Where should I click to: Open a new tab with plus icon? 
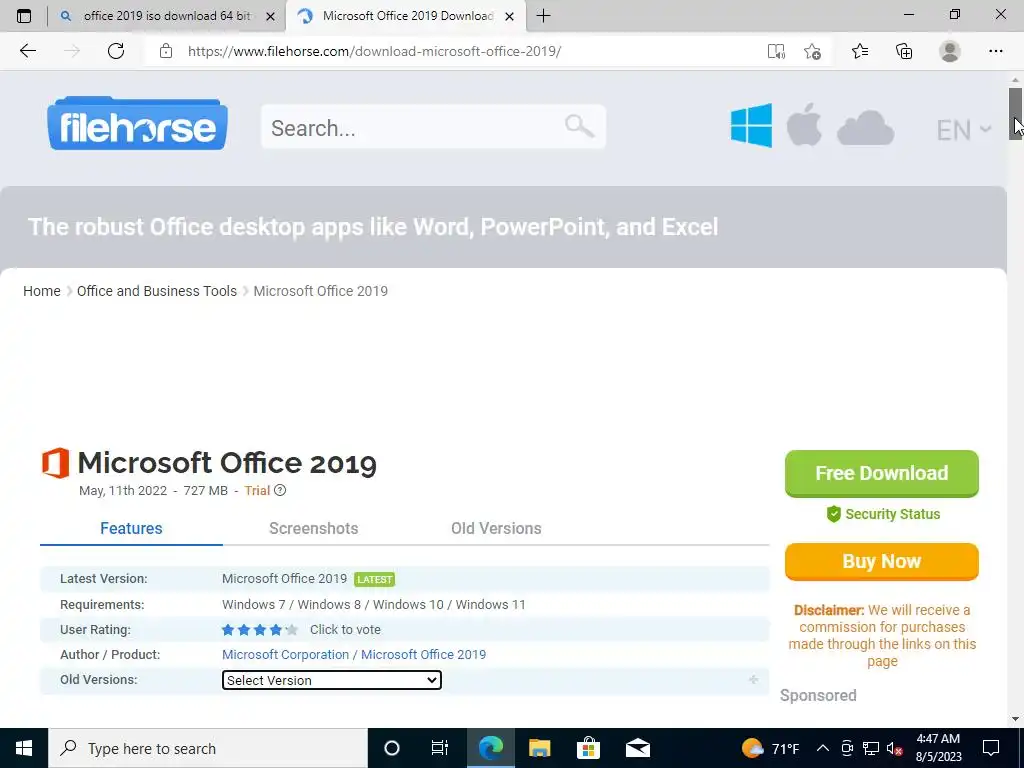click(543, 16)
